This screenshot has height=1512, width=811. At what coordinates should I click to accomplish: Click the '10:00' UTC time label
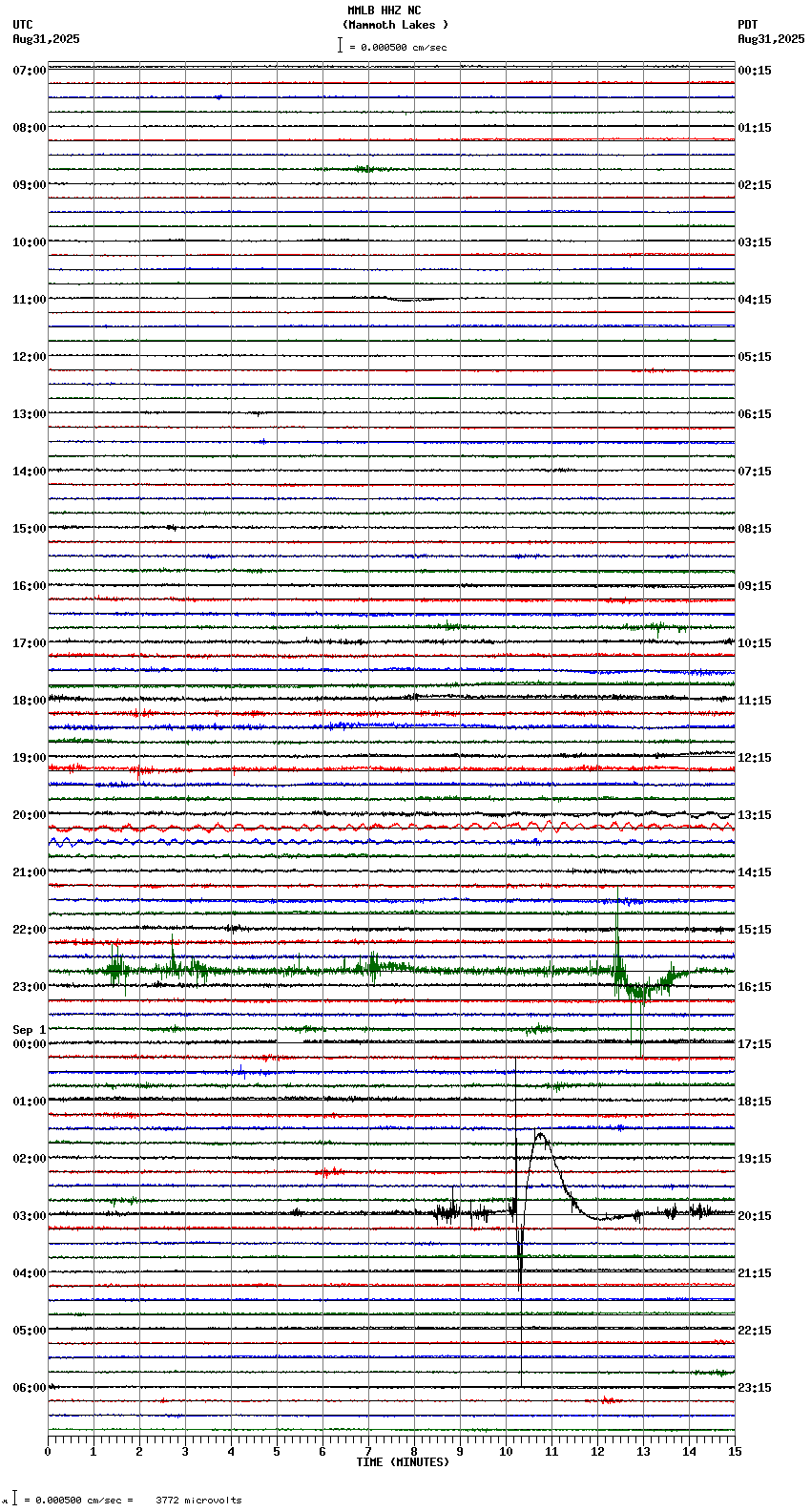[30, 242]
